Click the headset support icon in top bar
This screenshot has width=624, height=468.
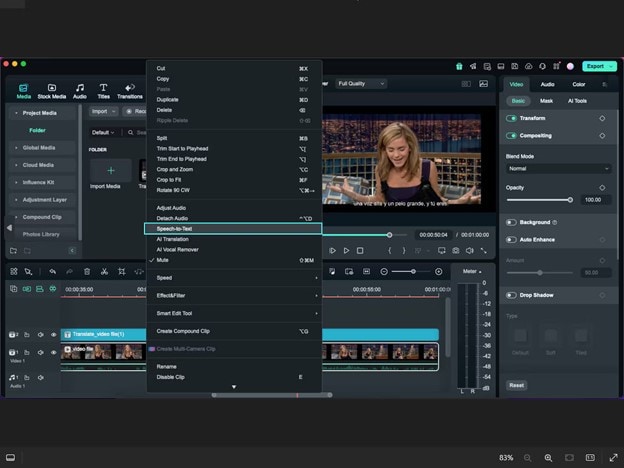pyautogui.click(x=542, y=66)
